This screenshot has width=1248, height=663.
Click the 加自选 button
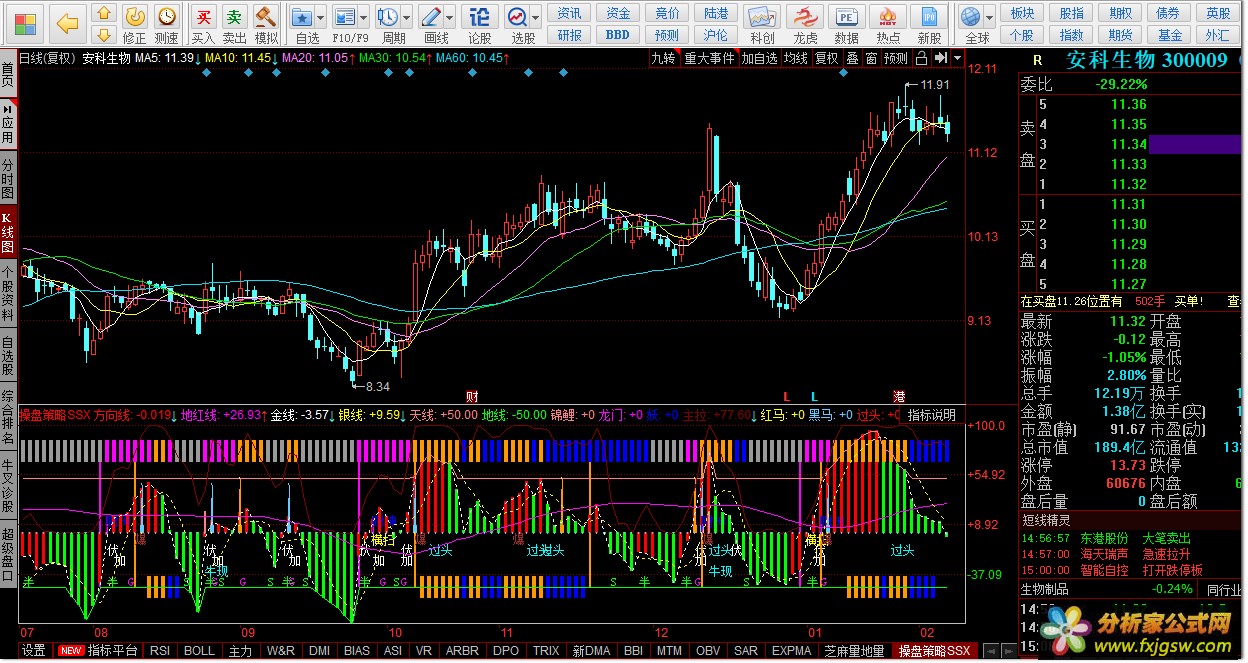pyautogui.click(x=759, y=58)
